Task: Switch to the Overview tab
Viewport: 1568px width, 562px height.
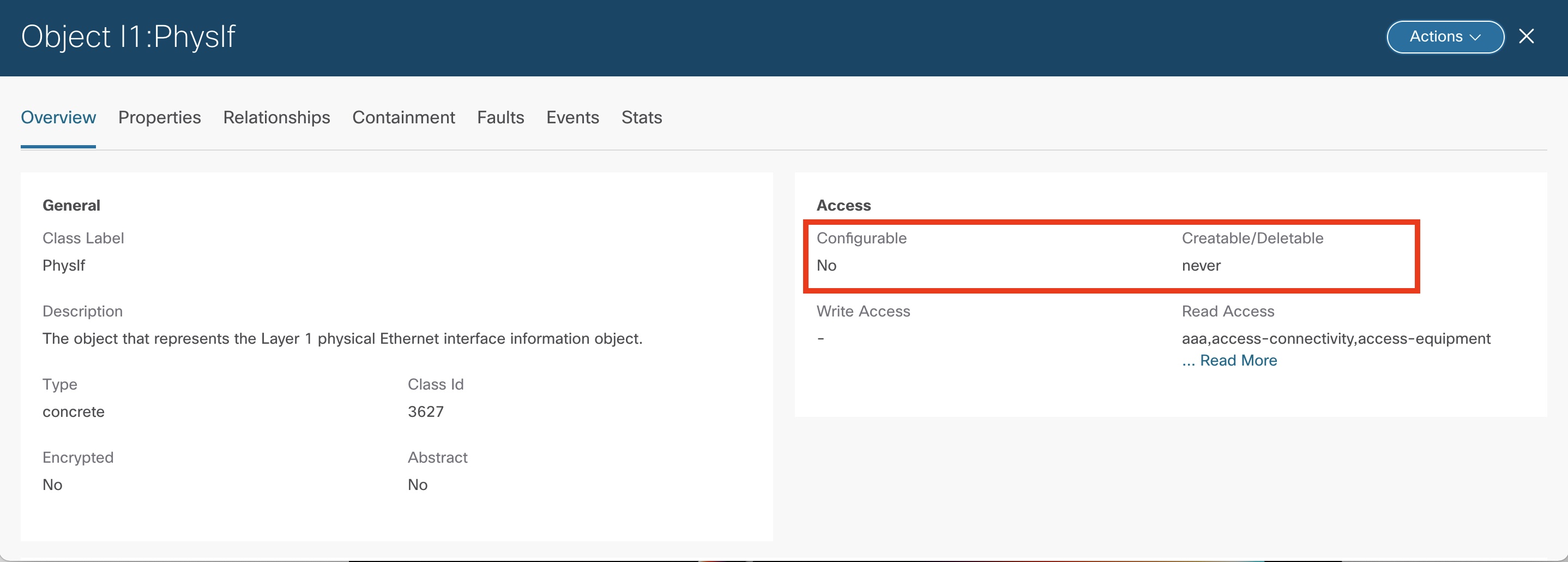Action: click(58, 117)
